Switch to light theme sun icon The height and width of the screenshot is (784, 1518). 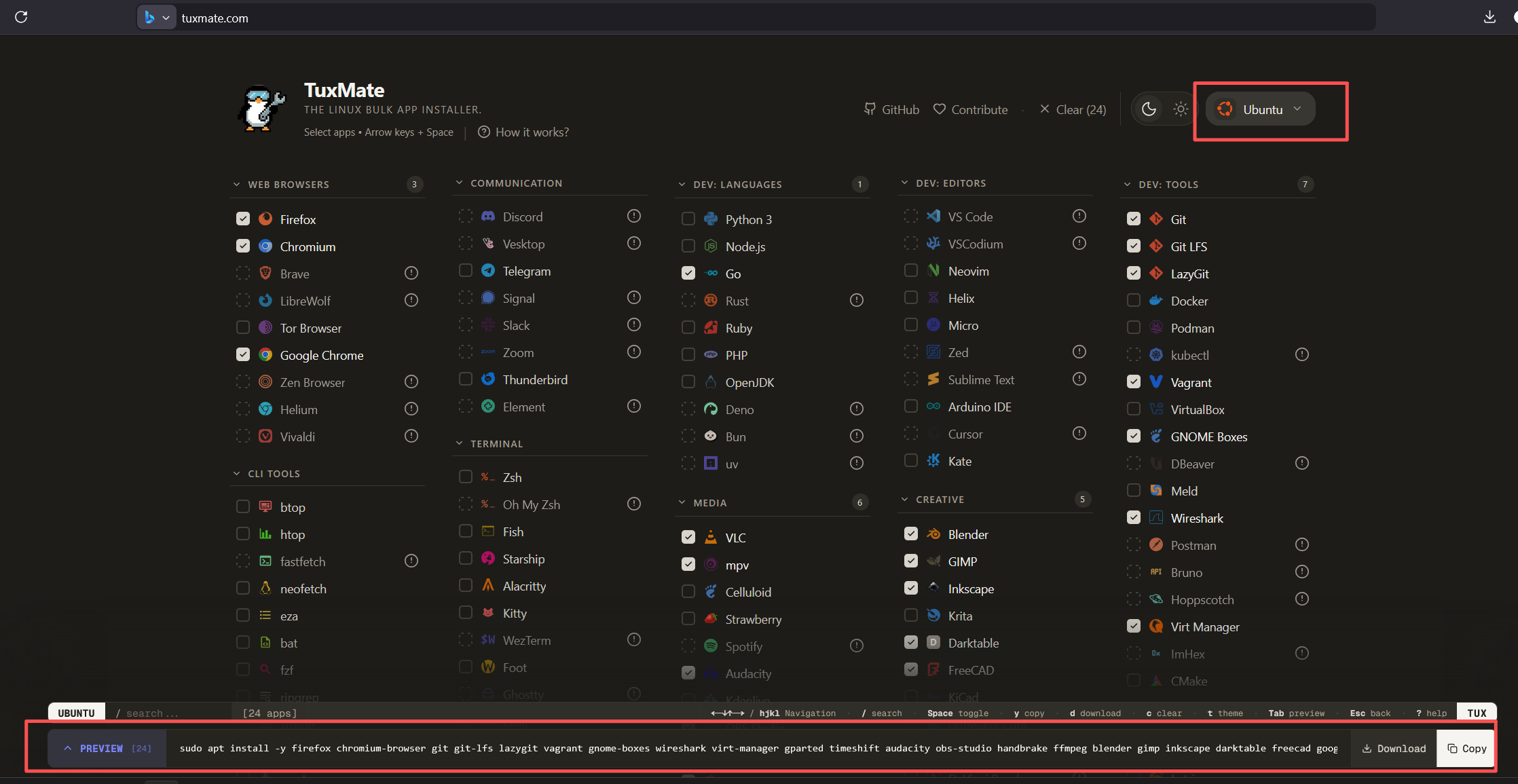coord(1181,109)
